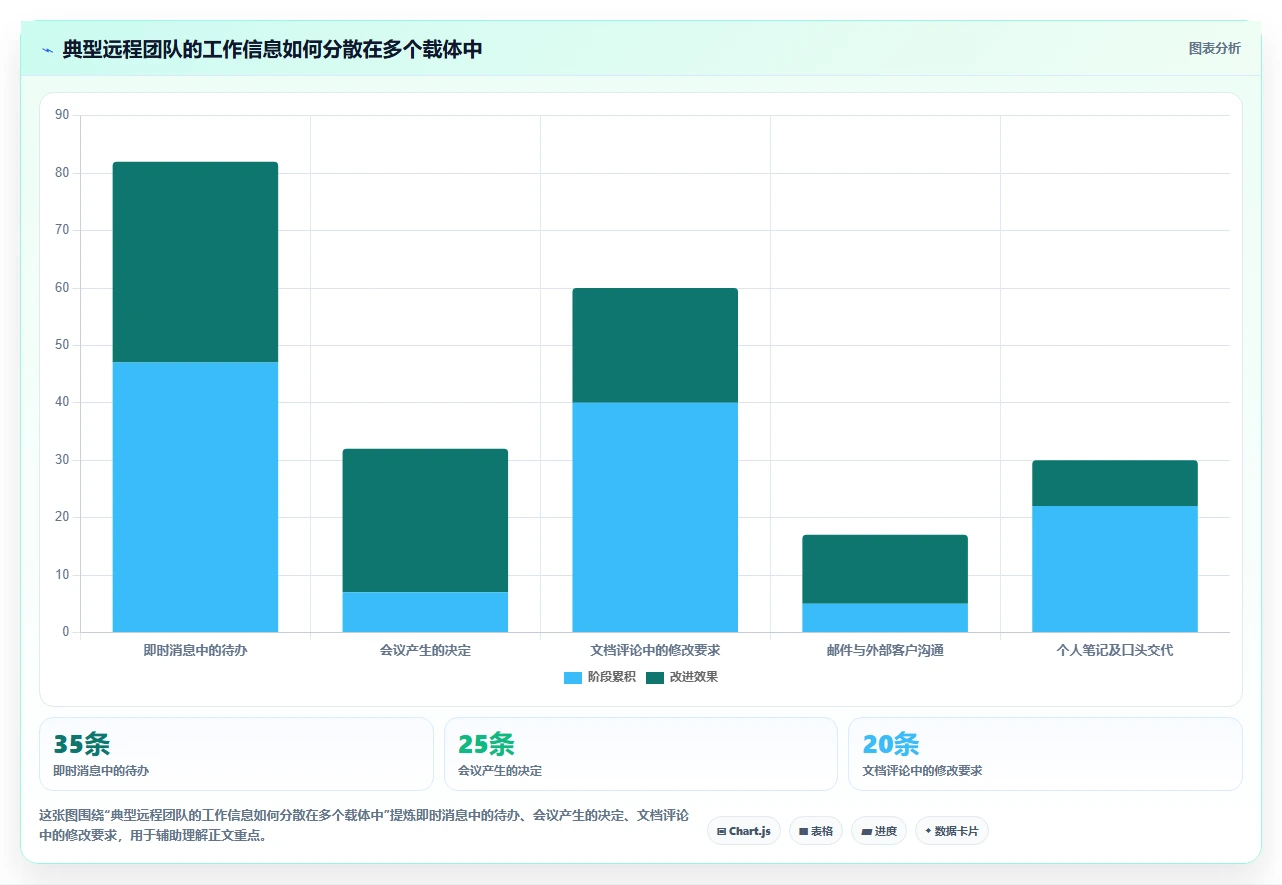This screenshot has height=885, width=1282.
Task: Select the 表格 tag chip
Action: [816, 831]
